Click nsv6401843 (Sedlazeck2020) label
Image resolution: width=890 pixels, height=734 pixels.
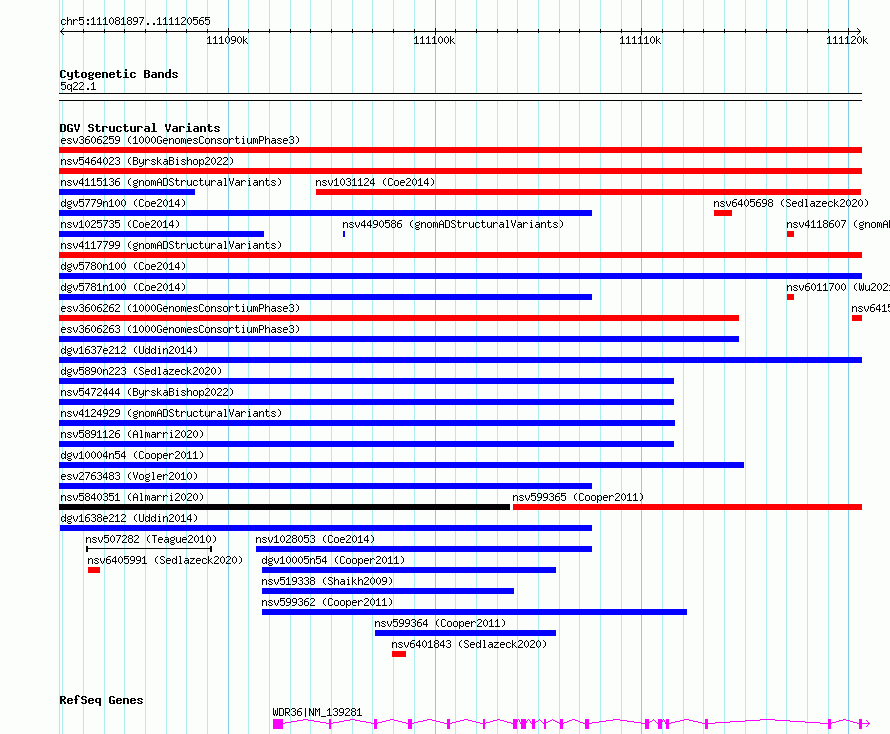[x=469, y=644]
